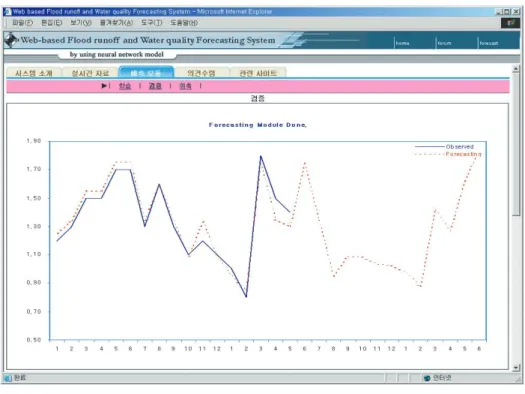
Task: Click the scrollbar up arrow
Action: click(x=516, y=69)
